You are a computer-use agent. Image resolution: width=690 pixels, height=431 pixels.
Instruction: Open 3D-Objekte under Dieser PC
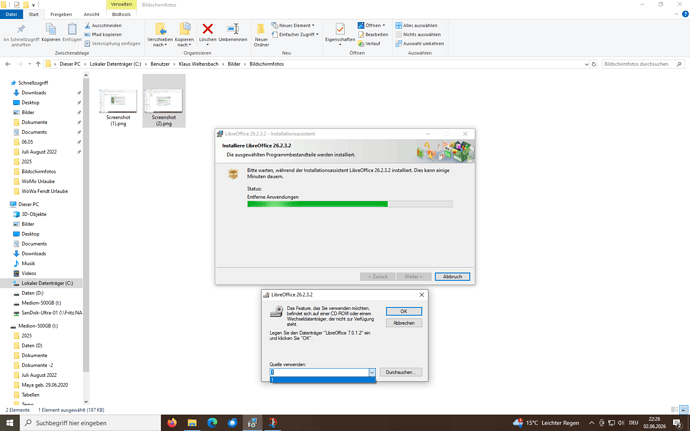(x=34, y=214)
